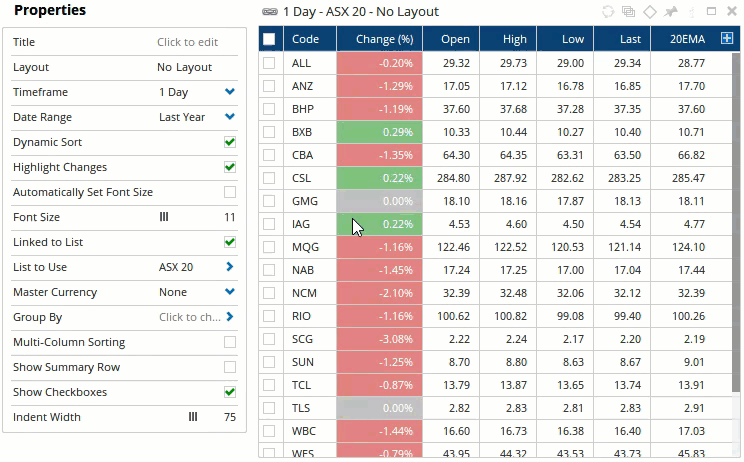744x462 pixels.
Task: Click the Indent Width value 75
Action: 230,417
